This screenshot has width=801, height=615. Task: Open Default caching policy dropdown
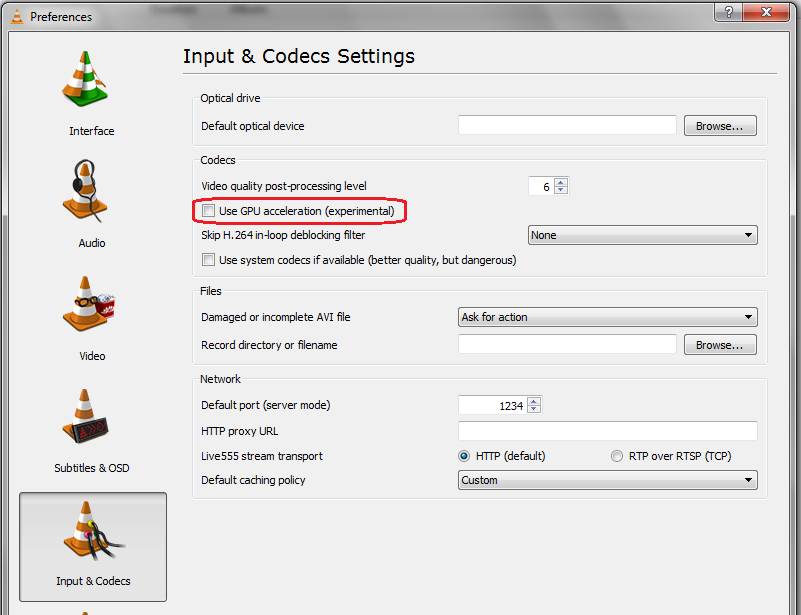(x=608, y=480)
